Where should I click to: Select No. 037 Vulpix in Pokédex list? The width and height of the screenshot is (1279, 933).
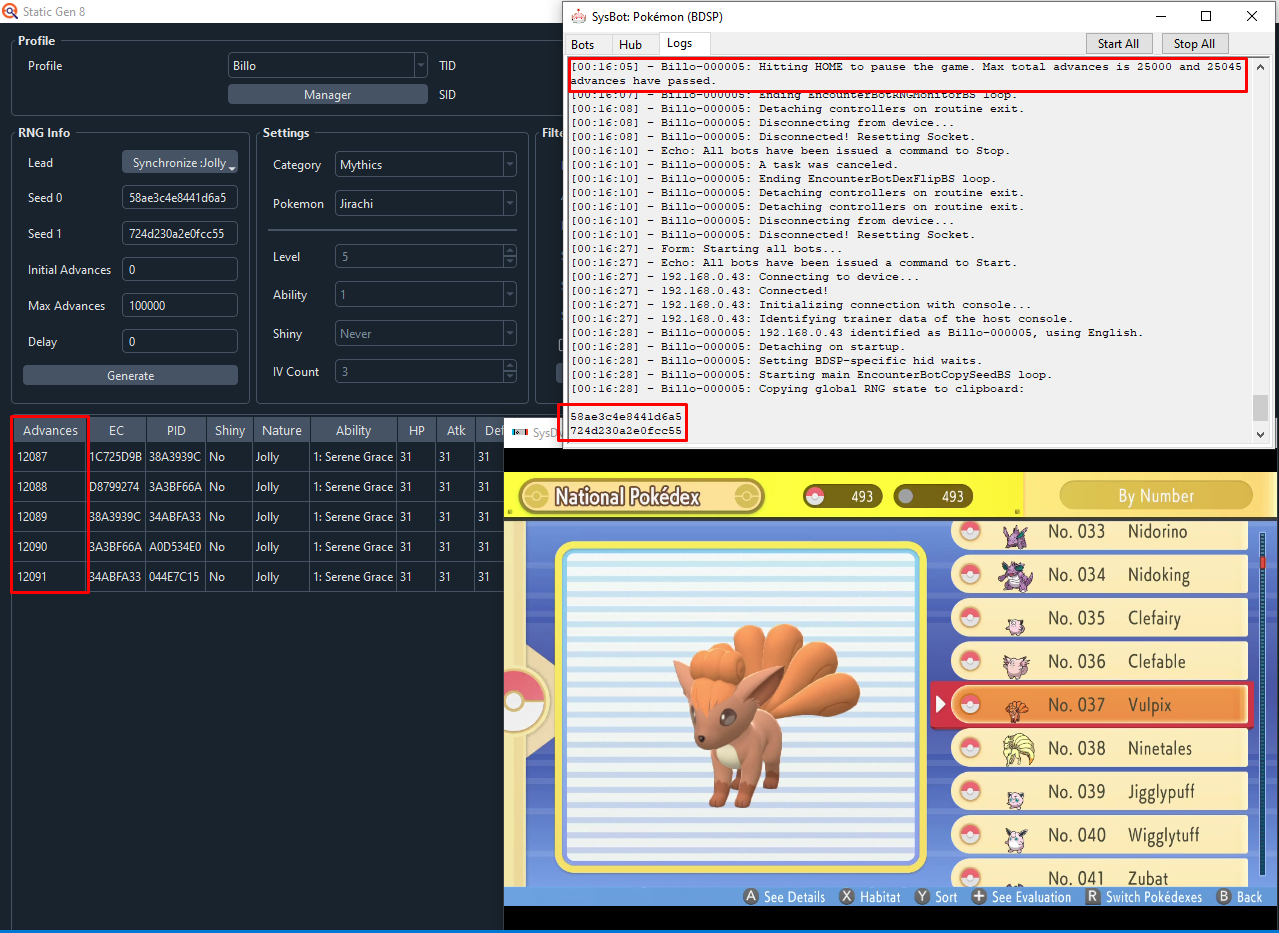[x=1091, y=705]
